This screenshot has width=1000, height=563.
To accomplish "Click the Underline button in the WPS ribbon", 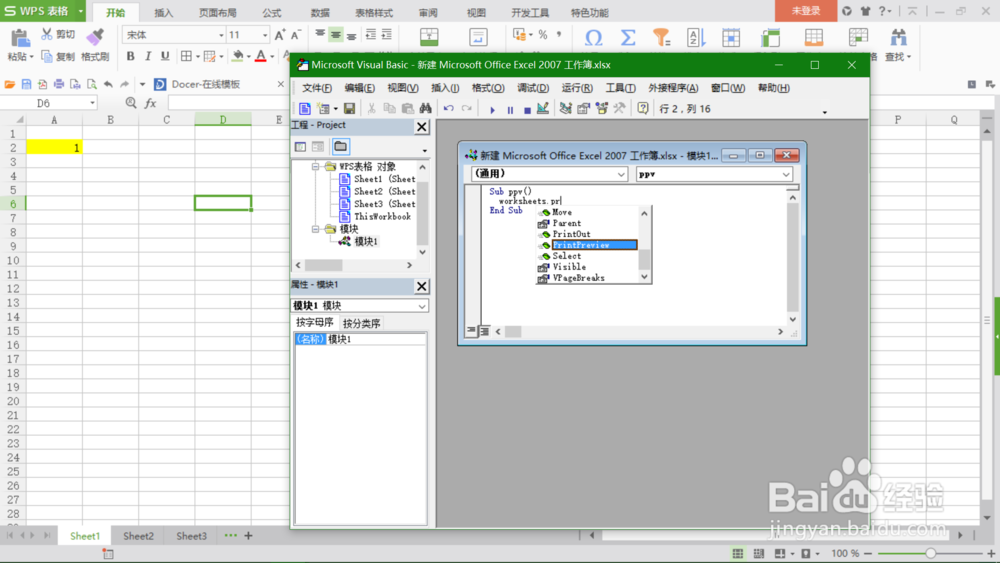I will (x=165, y=56).
